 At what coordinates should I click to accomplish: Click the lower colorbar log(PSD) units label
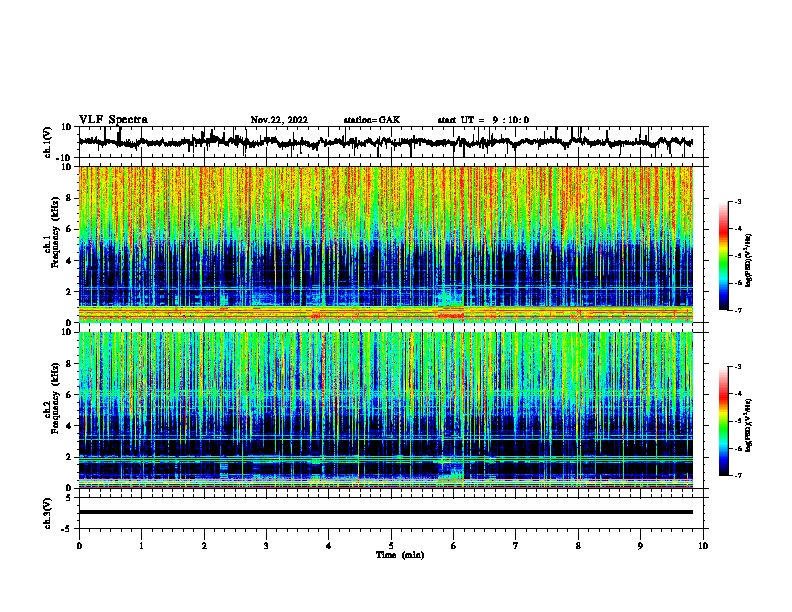(749, 425)
